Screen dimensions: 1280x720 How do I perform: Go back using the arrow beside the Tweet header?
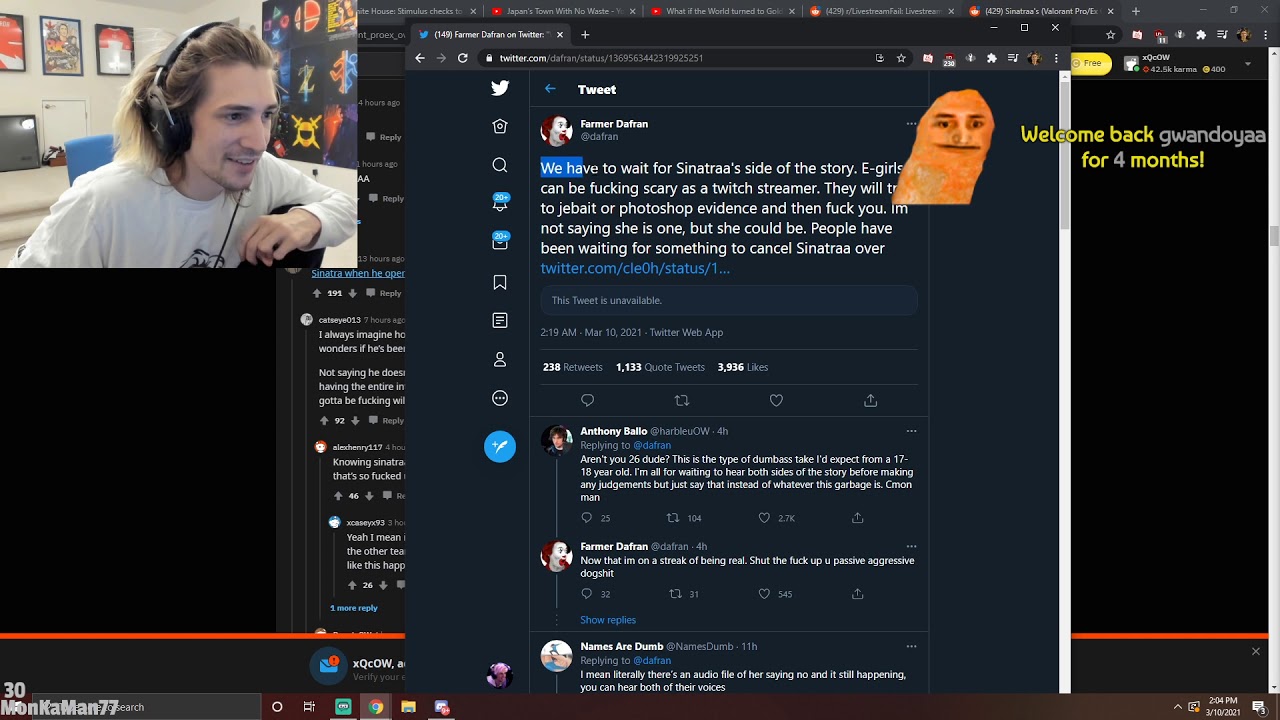pos(550,89)
